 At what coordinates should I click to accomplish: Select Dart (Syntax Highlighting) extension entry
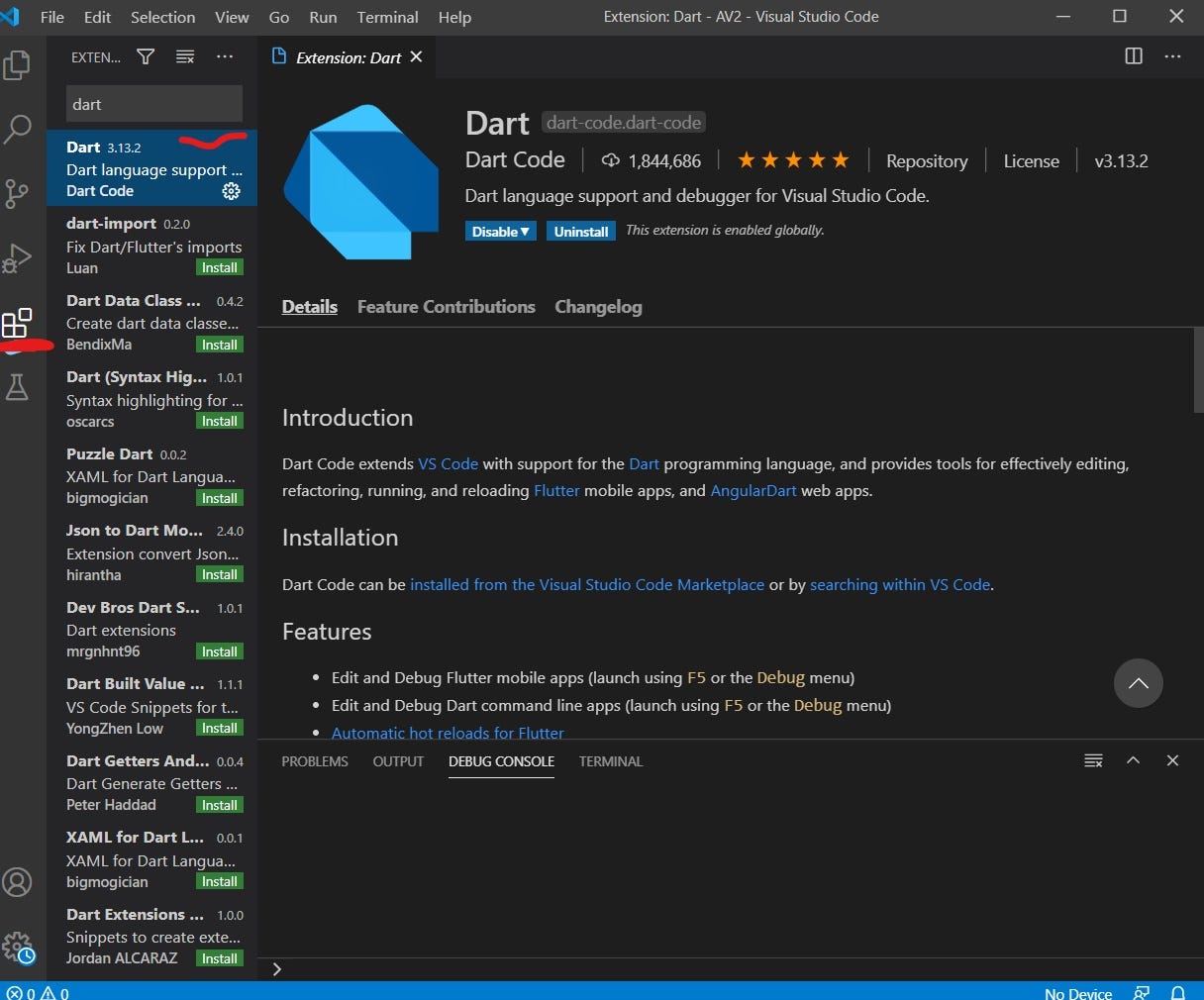point(151,398)
